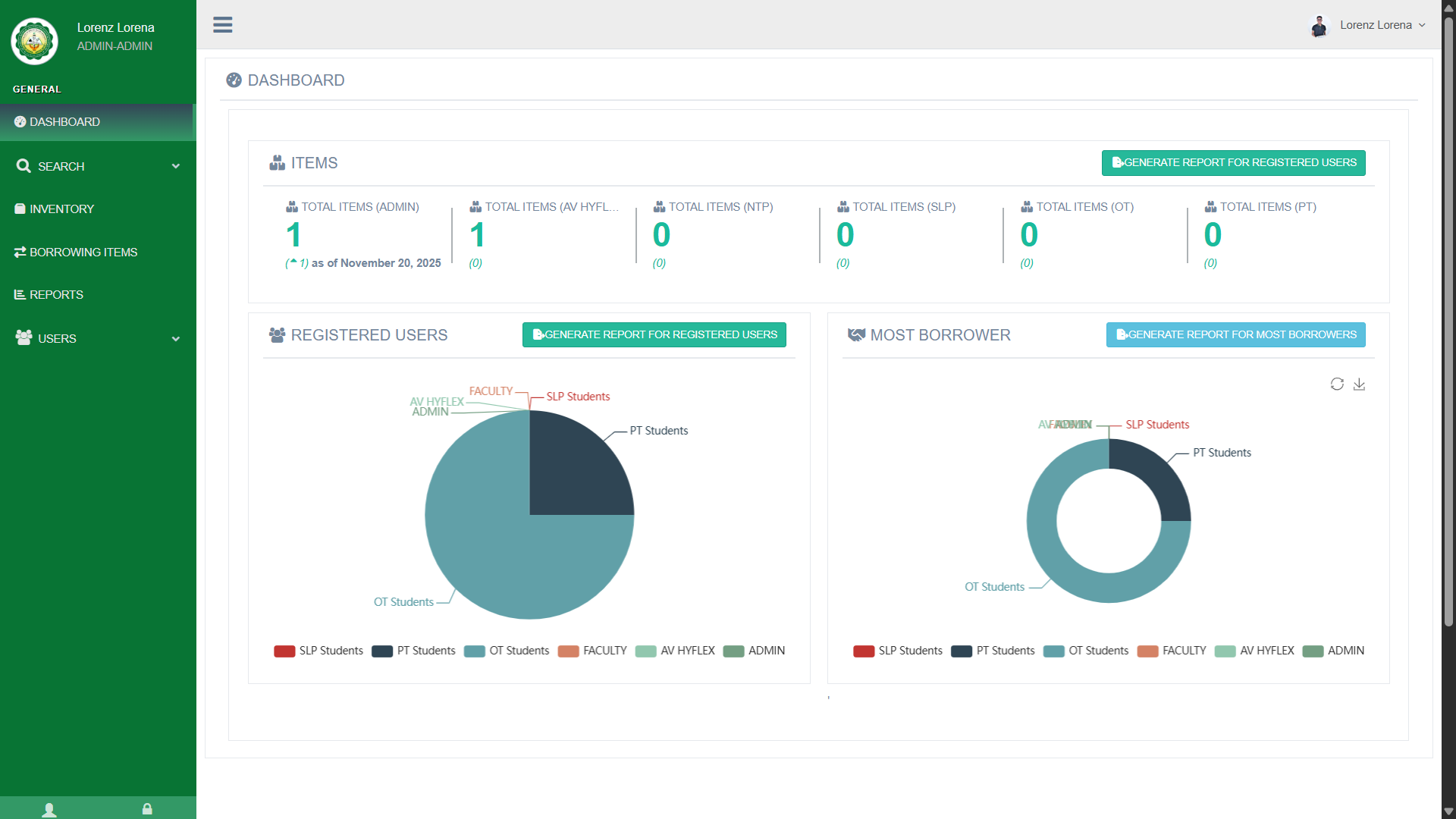This screenshot has width=1456, height=819.
Task: Click the lock icon at sidebar bottom
Action: pos(147,809)
